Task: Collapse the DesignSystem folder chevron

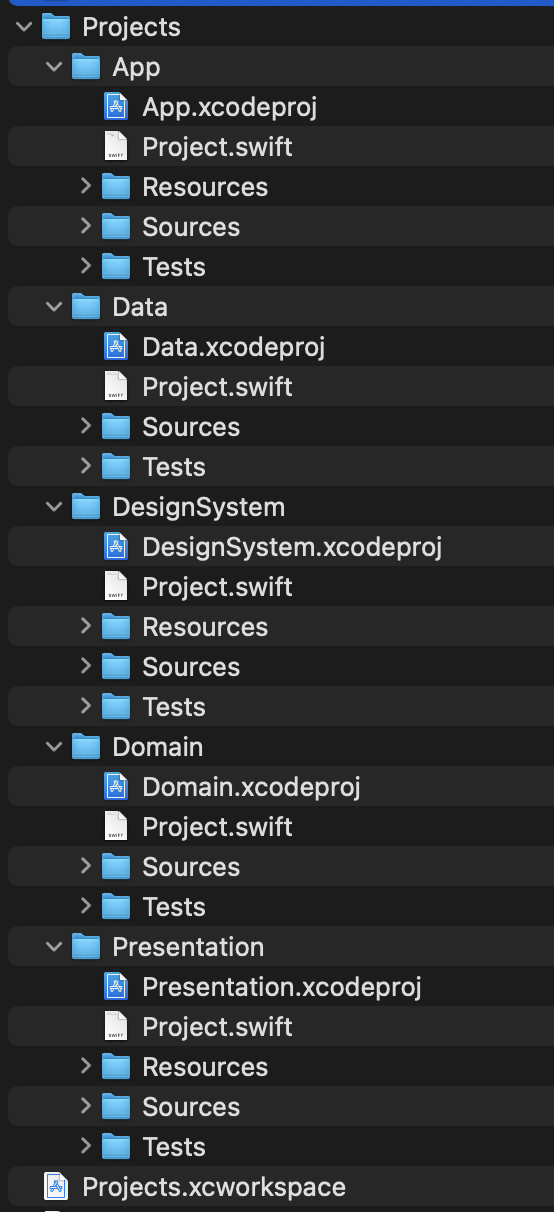Action: (54, 507)
